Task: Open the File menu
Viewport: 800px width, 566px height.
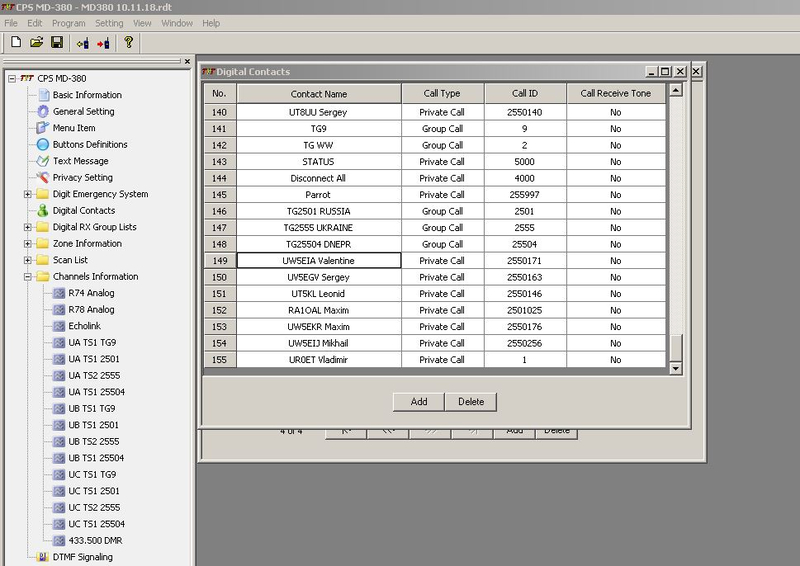Action: 11,23
